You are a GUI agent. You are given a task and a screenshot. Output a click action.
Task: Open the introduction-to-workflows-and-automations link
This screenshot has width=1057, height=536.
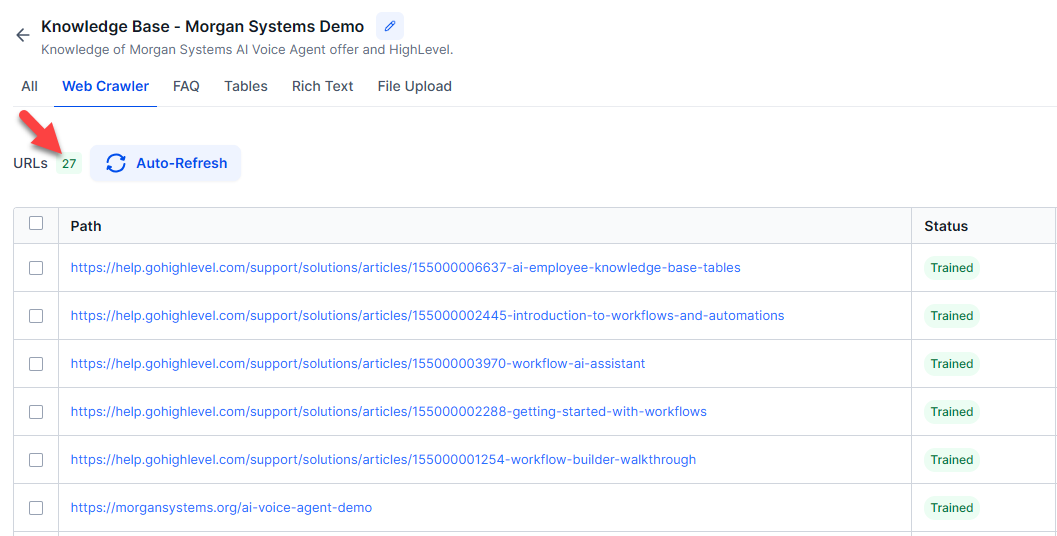pyautogui.click(x=427, y=316)
